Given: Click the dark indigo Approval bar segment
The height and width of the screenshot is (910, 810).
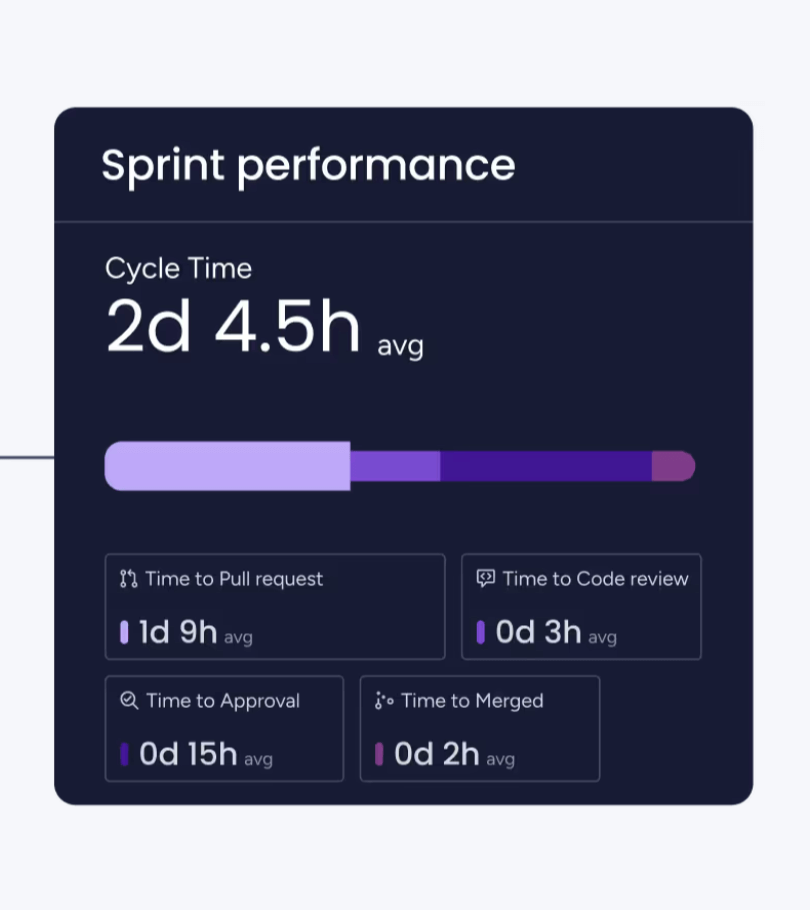Looking at the screenshot, I should (546, 466).
